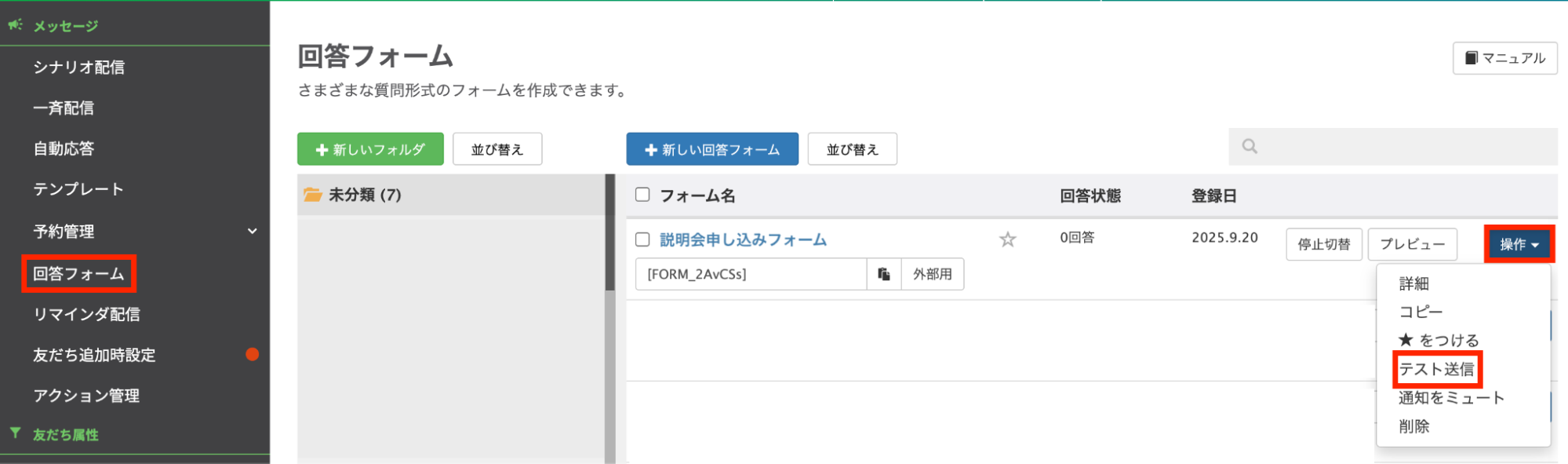Click the orange dot next to 友だち追加時設定
1568x464 pixels.
(252, 354)
